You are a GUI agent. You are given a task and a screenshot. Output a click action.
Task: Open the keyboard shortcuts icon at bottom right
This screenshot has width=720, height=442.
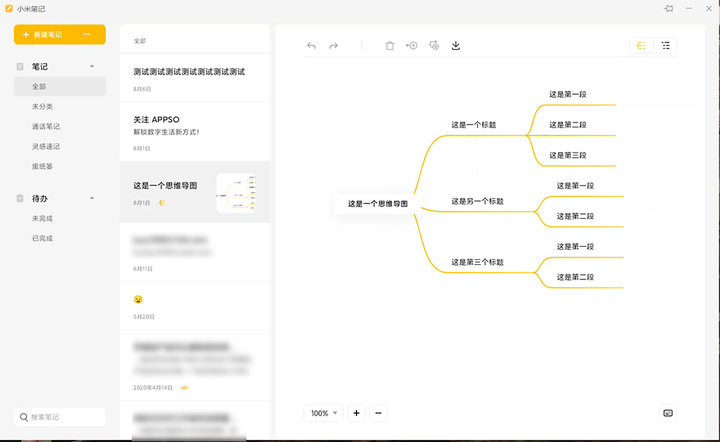click(x=668, y=413)
